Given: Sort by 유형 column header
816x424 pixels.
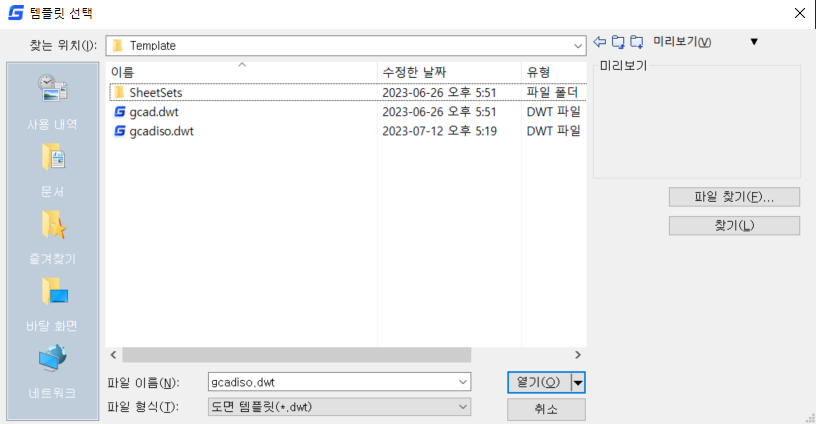Looking at the screenshot, I should pyautogui.click(x=554, y=72).
